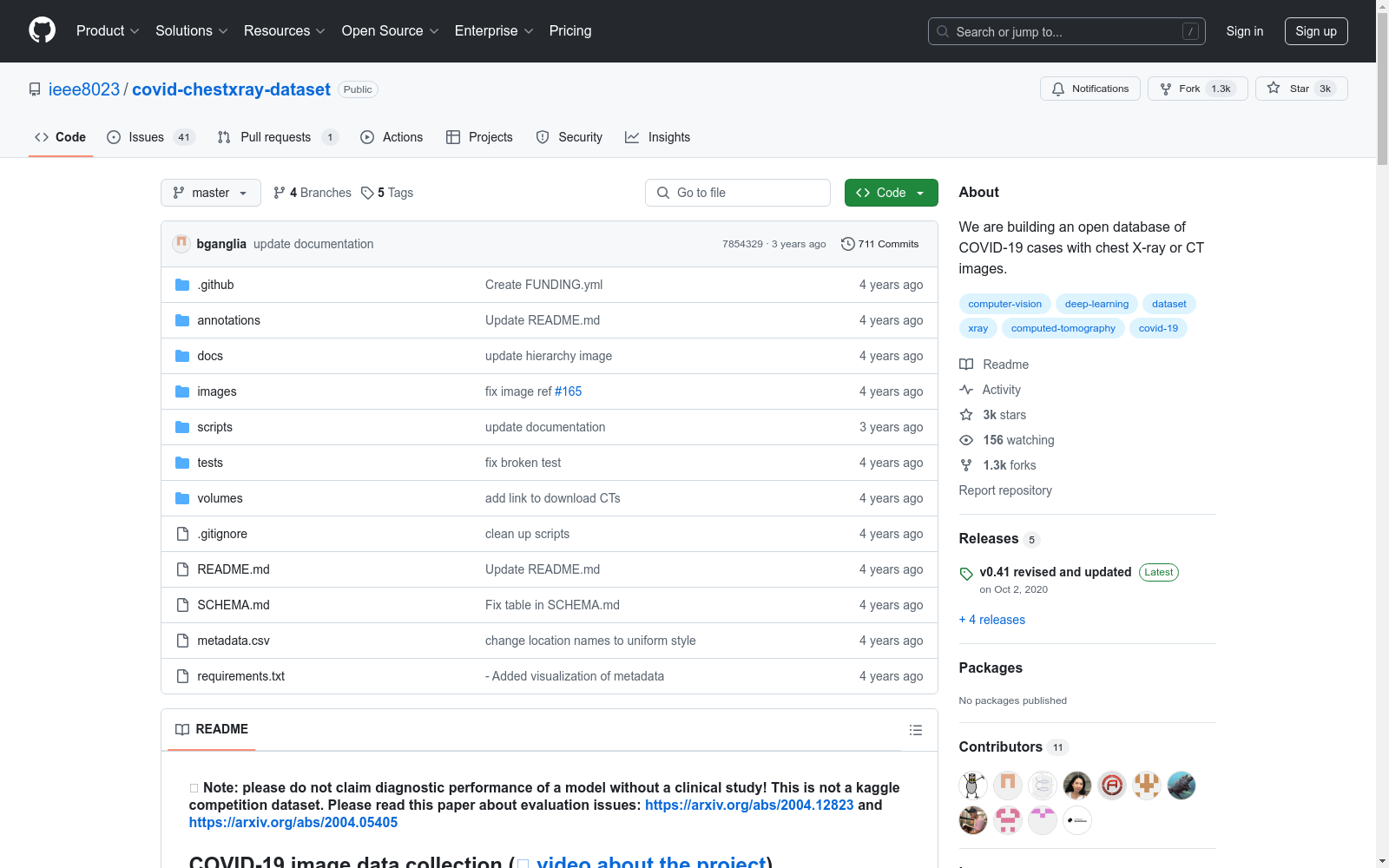Open the arxiv.org/abs/2004.12823 link

click(x=749, y=805)
